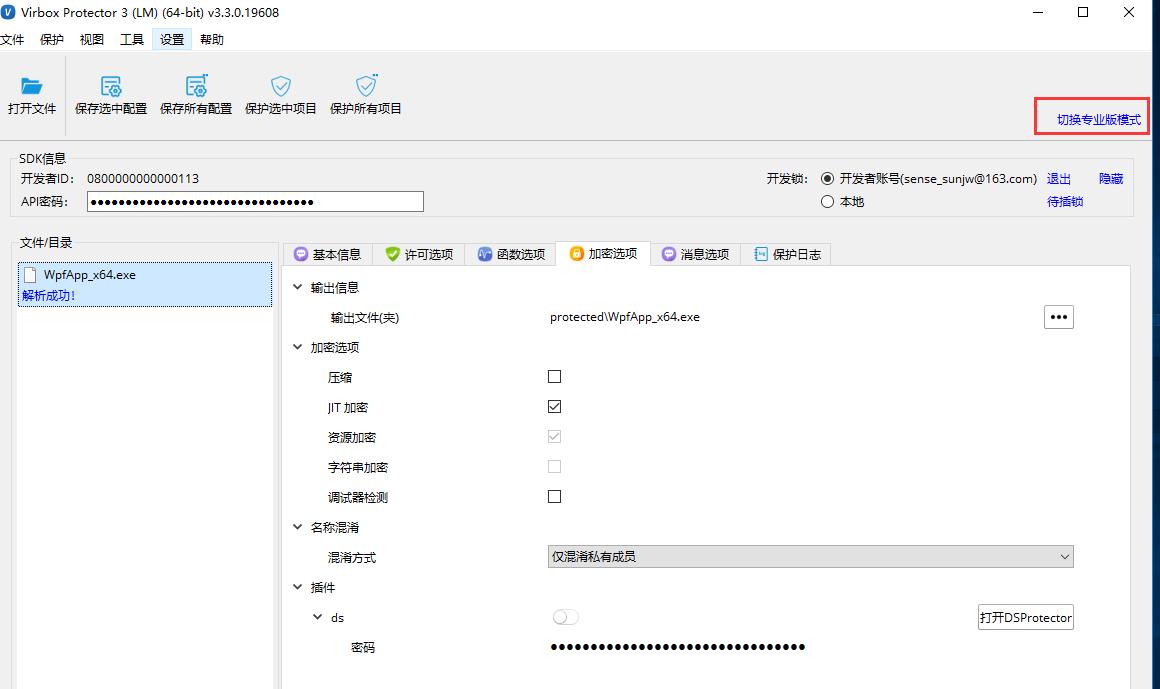Image resolution: width=1160 pixels, height=689 pixels.
Task: Collapse the 名称混淆 section
Action: point(297,527)
